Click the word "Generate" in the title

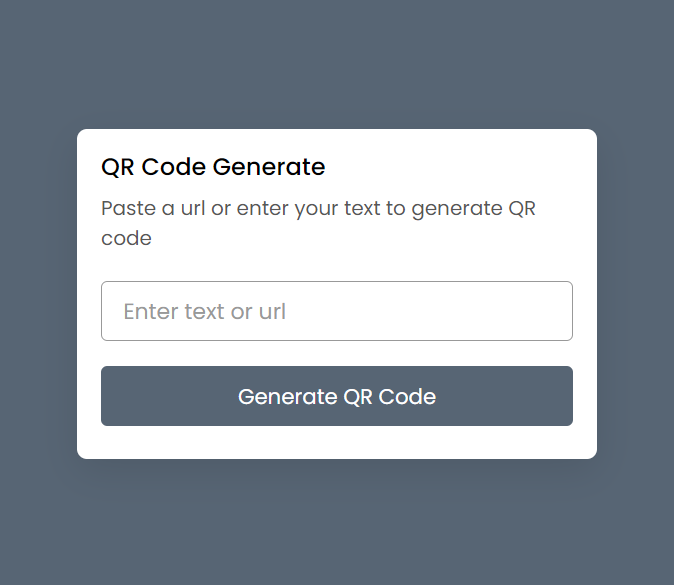pos(269,167)
